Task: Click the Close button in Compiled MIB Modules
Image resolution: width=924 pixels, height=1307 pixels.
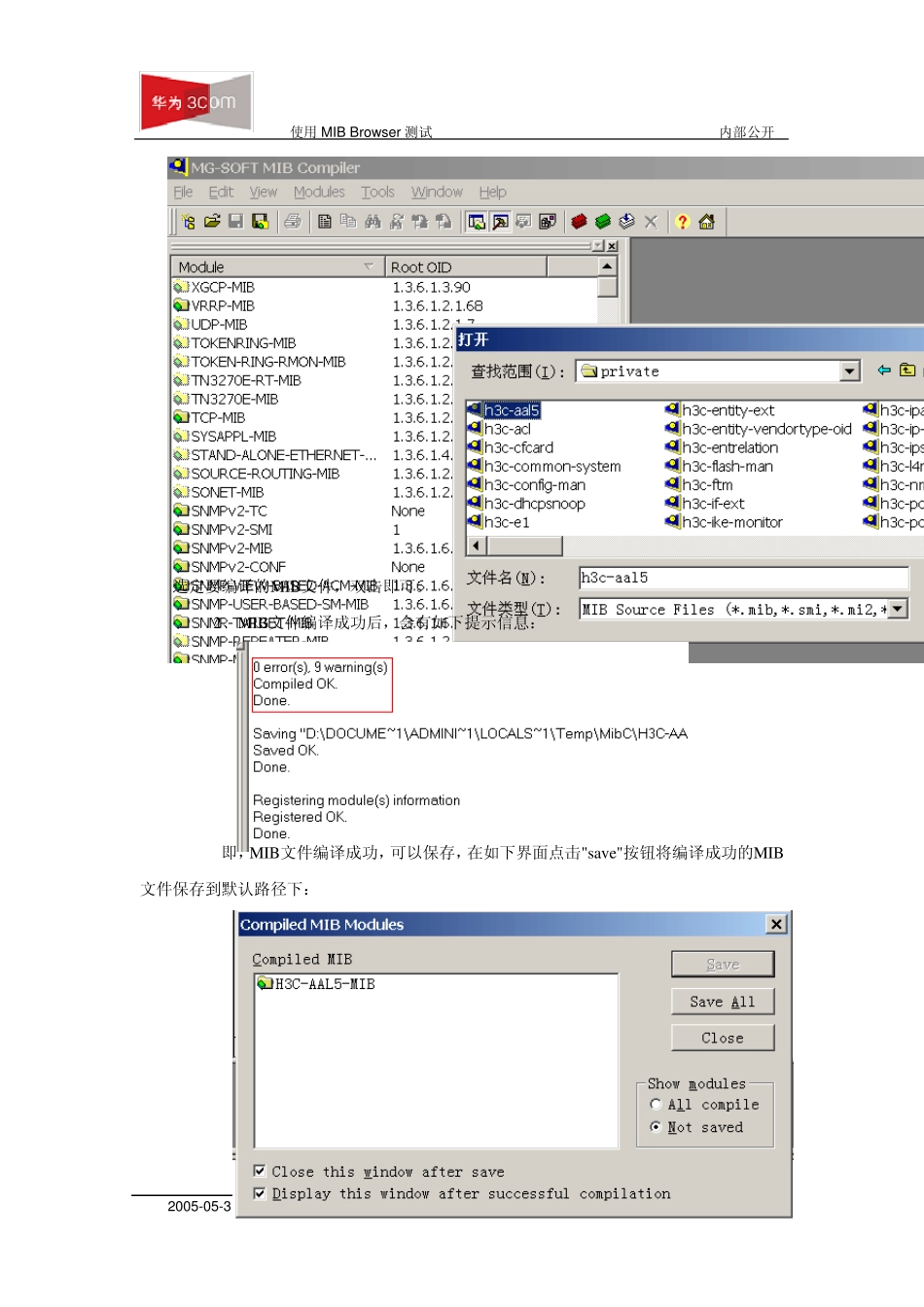Action: 723,1038
